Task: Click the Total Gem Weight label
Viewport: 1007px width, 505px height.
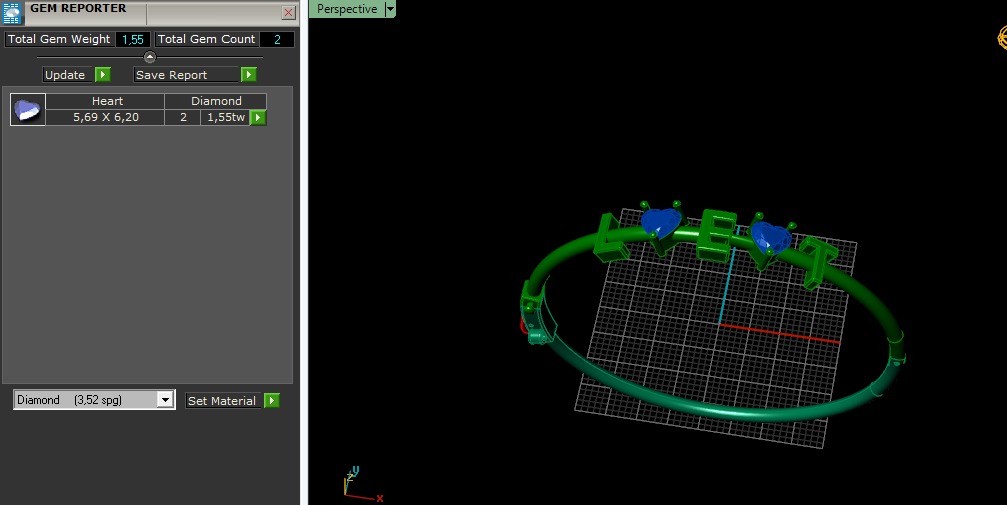Action: (59, 39)
